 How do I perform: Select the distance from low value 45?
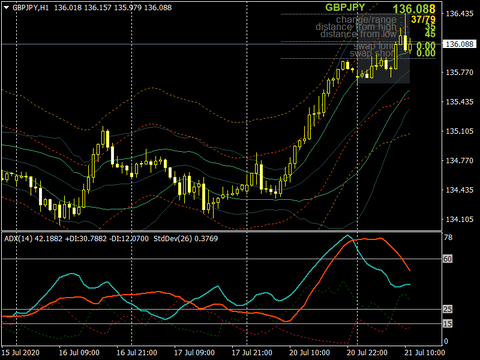pyautogui.click(x=430, y=34)
